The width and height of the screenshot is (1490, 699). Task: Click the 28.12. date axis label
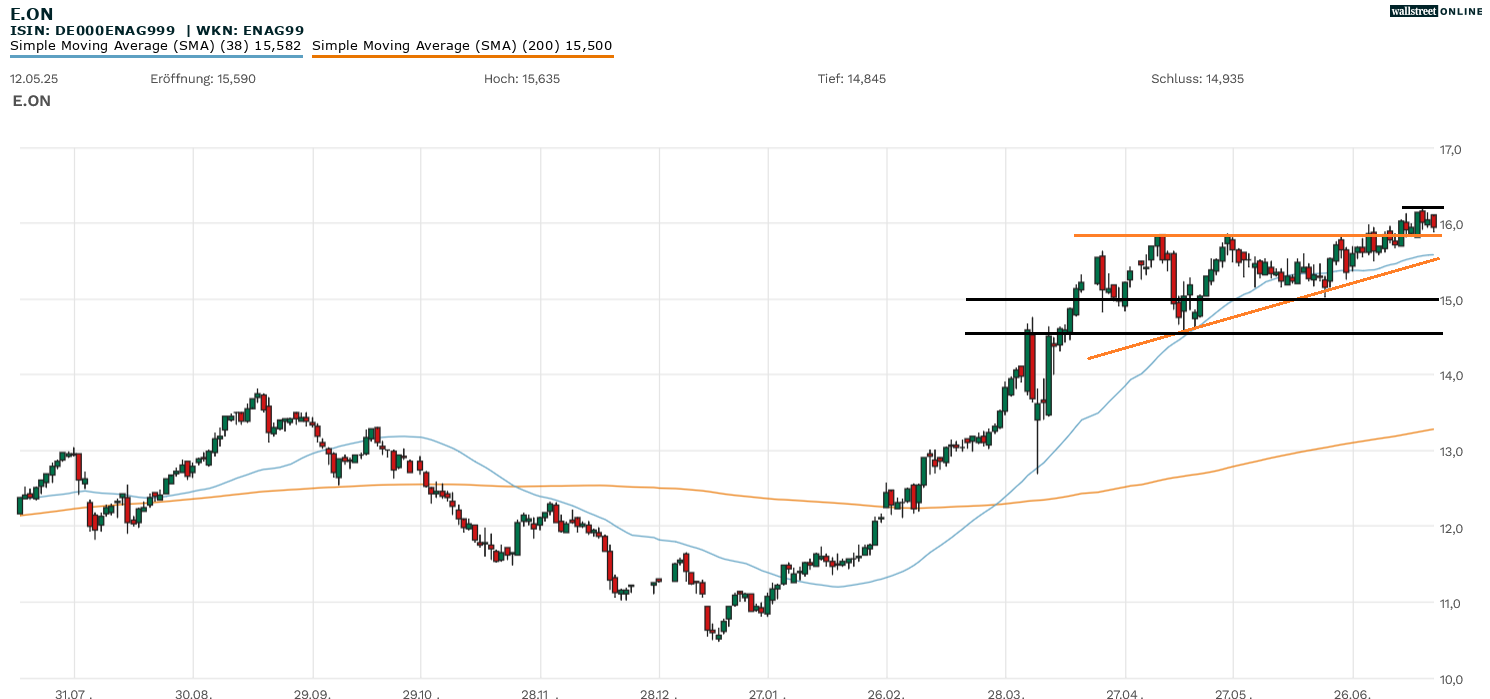click(658, 692)
